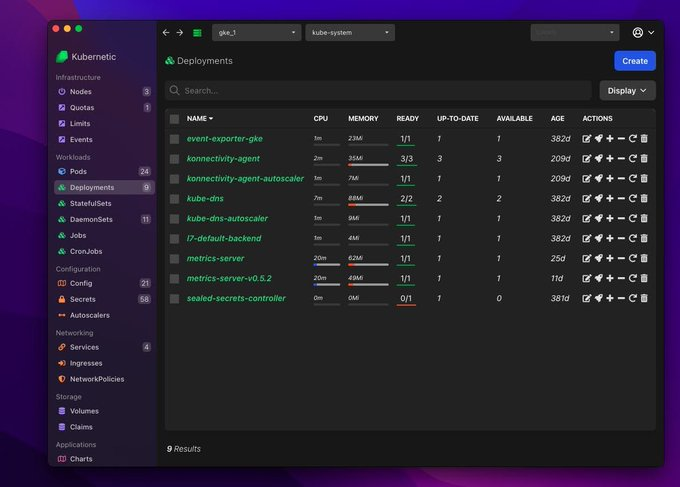Screen dimensions: 680x487
Task: Open NetworkPolicies in the sidebar
Action: 104,379
